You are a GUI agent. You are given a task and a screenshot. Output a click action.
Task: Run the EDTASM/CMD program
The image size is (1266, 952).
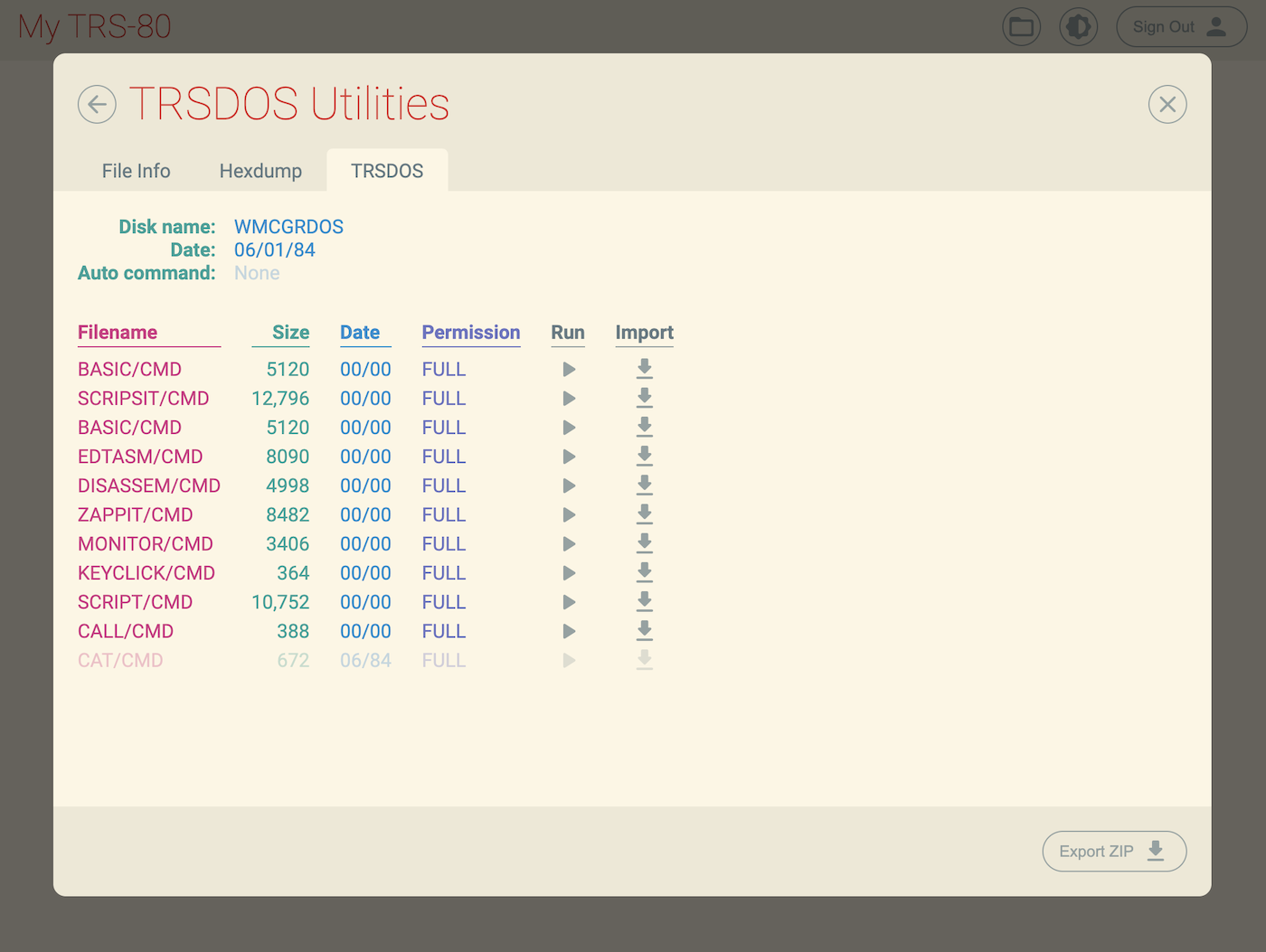(569, 457)
